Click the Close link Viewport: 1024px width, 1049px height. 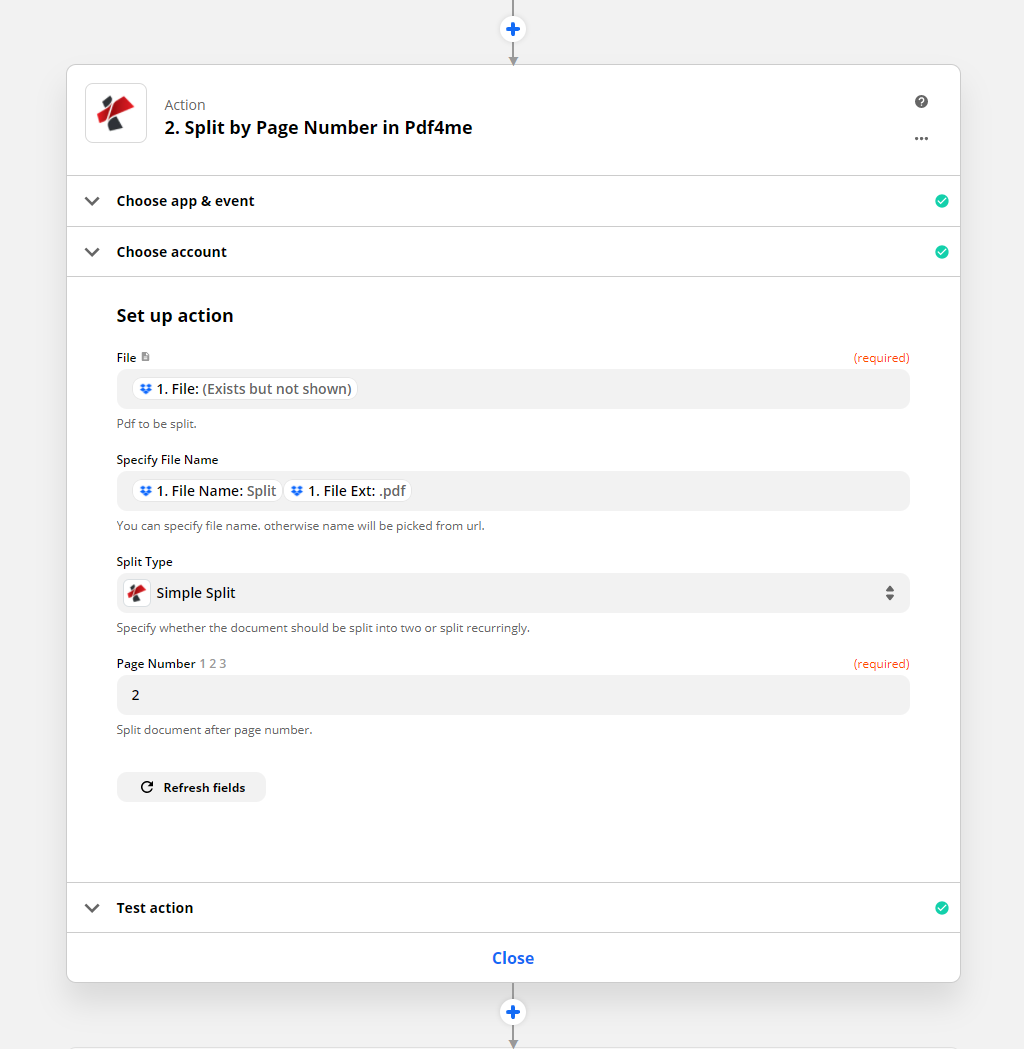[513, 958]
